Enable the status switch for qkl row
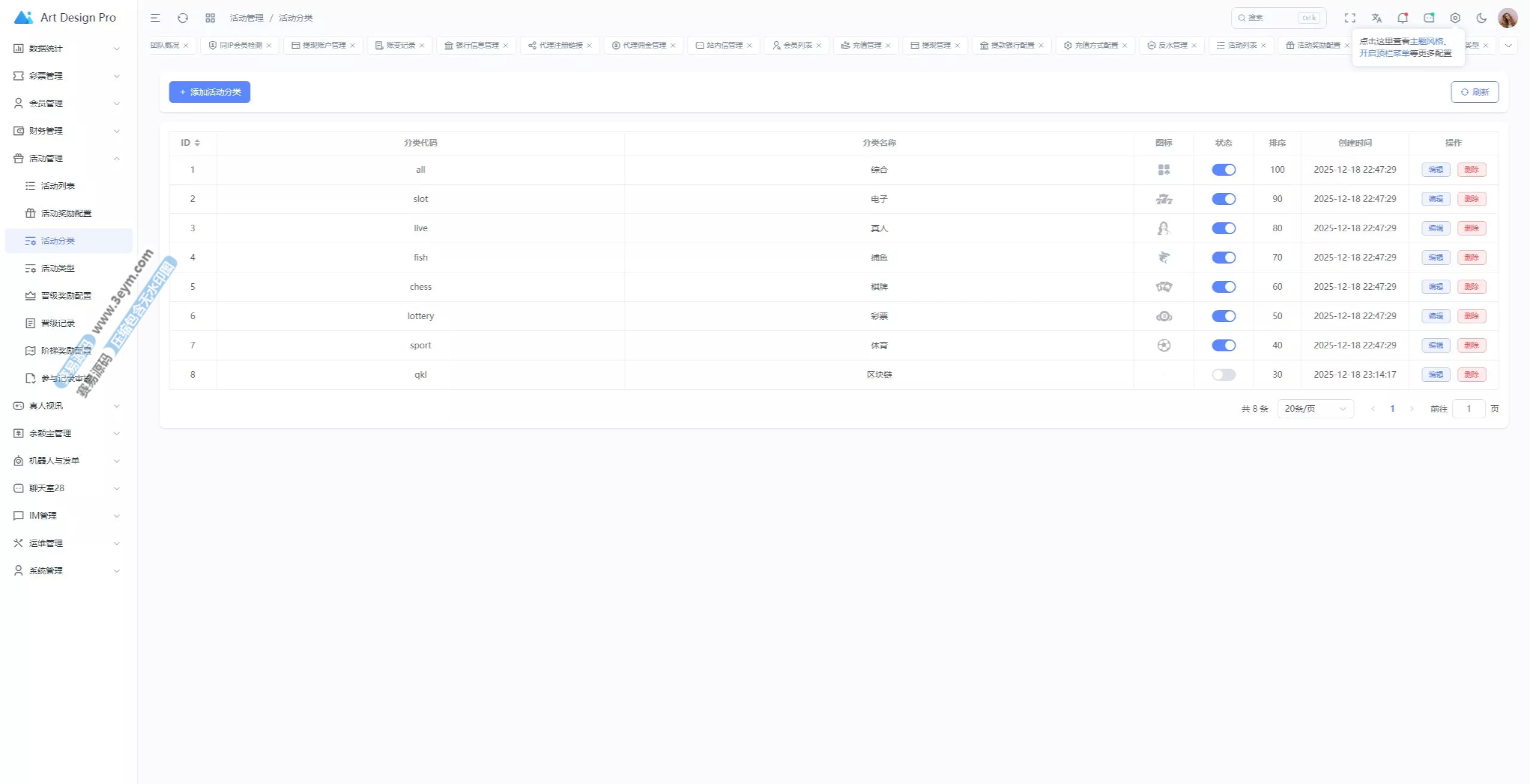The image size is (1530, 784). [1223, 375]
